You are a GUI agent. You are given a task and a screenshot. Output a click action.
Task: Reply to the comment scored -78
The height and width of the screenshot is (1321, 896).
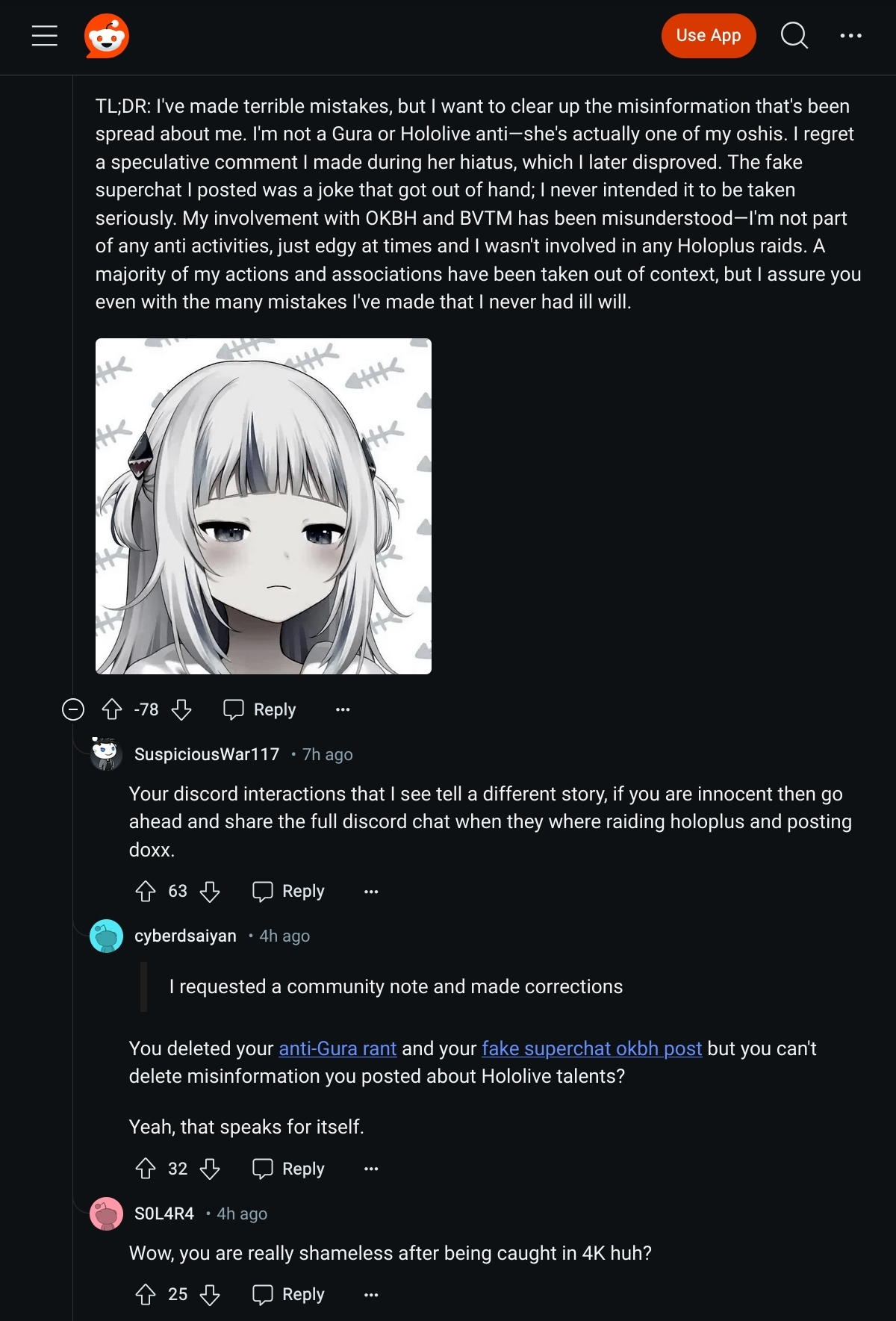click(x=260, y=709)
